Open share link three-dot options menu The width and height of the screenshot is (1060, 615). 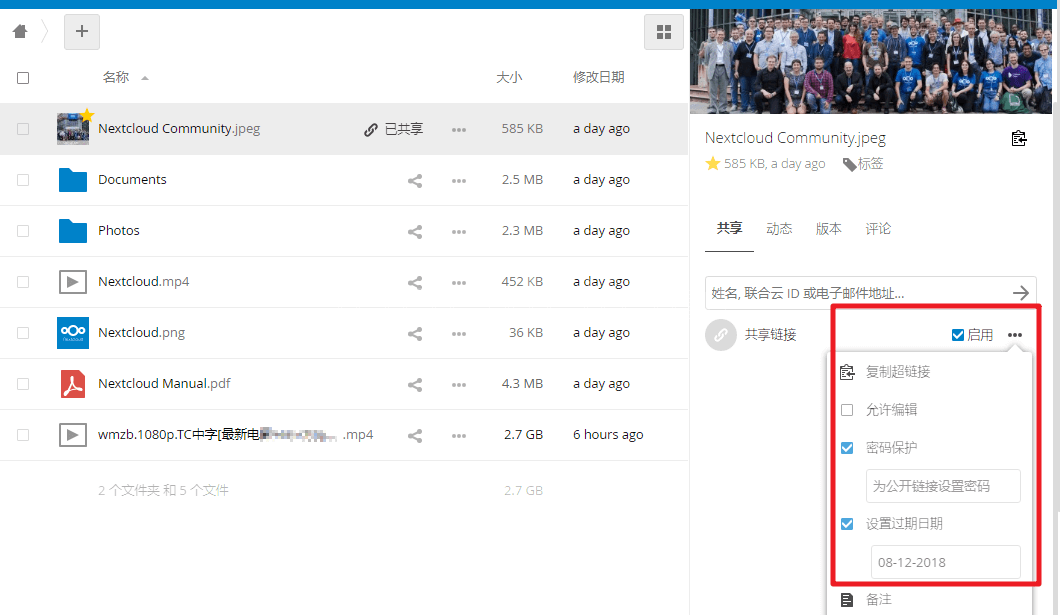tap(1015, 335)
